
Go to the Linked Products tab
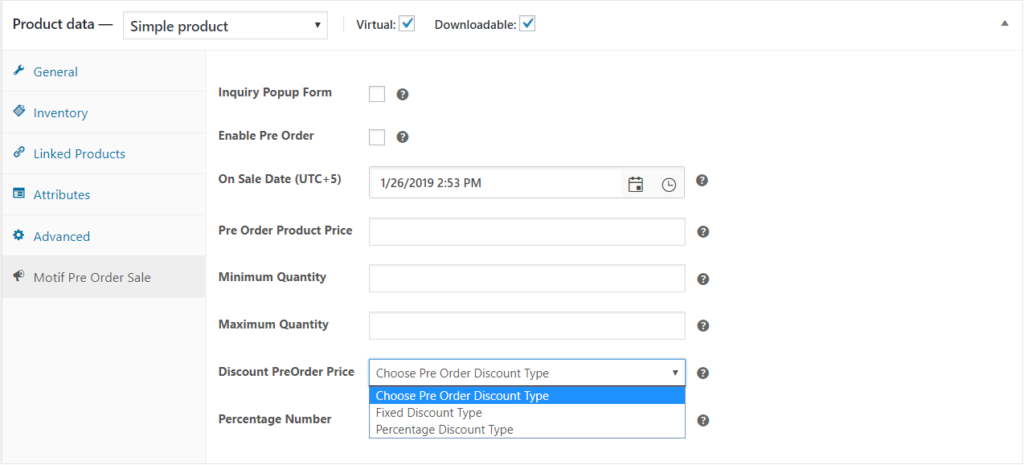pos(79,154)
